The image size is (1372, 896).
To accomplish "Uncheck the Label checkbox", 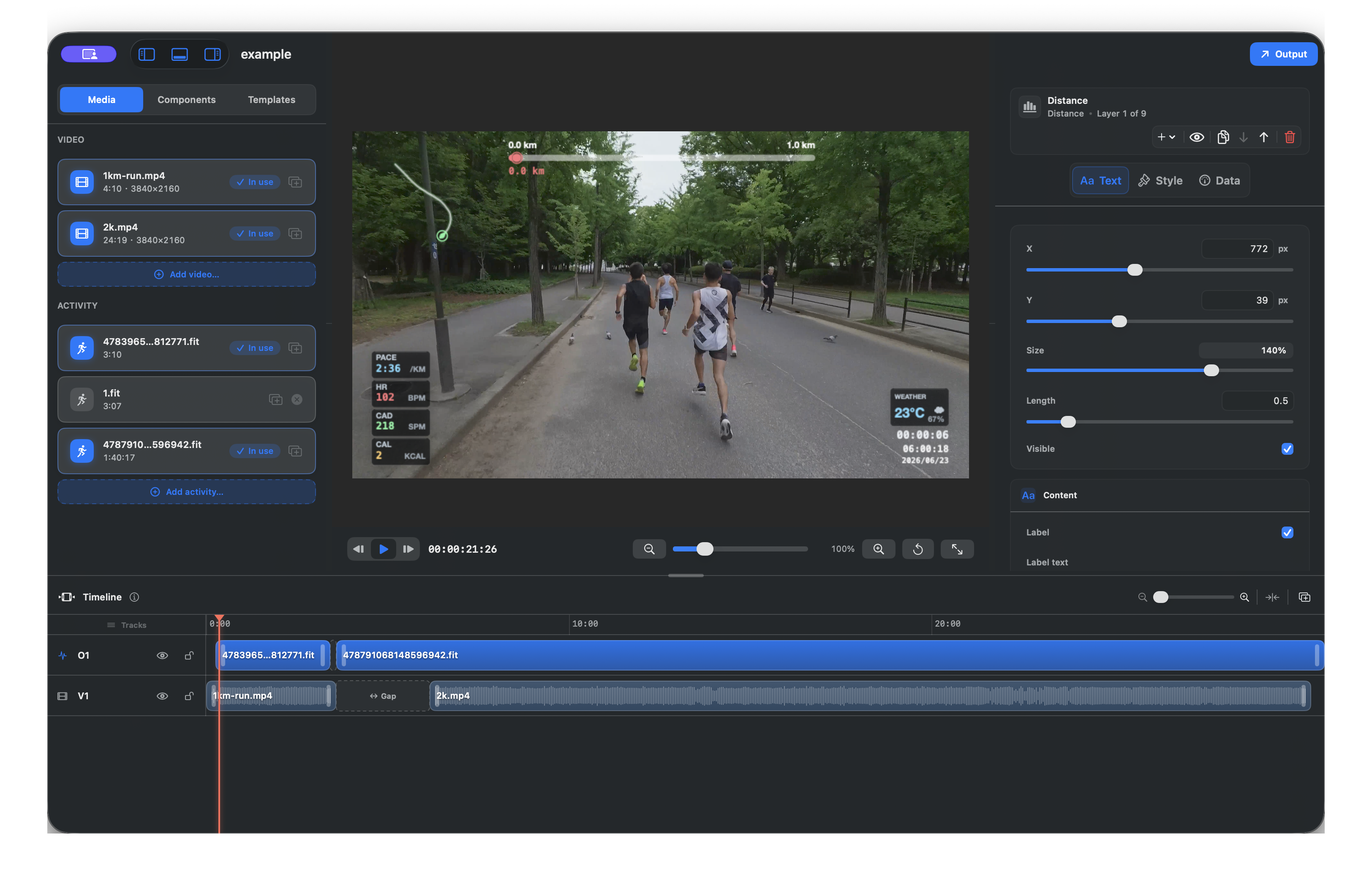I will point(1287,532).
